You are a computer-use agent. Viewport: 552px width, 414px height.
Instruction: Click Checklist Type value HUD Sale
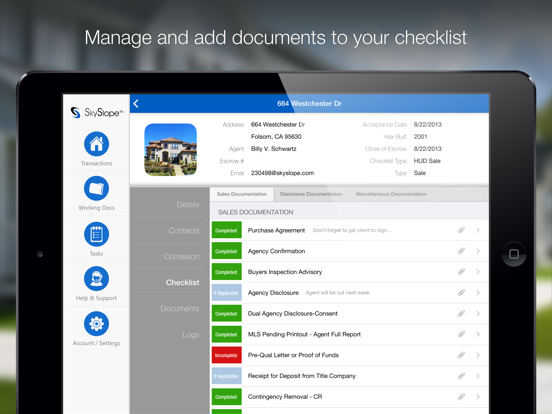pyautogui.click(x=427, y=161)
